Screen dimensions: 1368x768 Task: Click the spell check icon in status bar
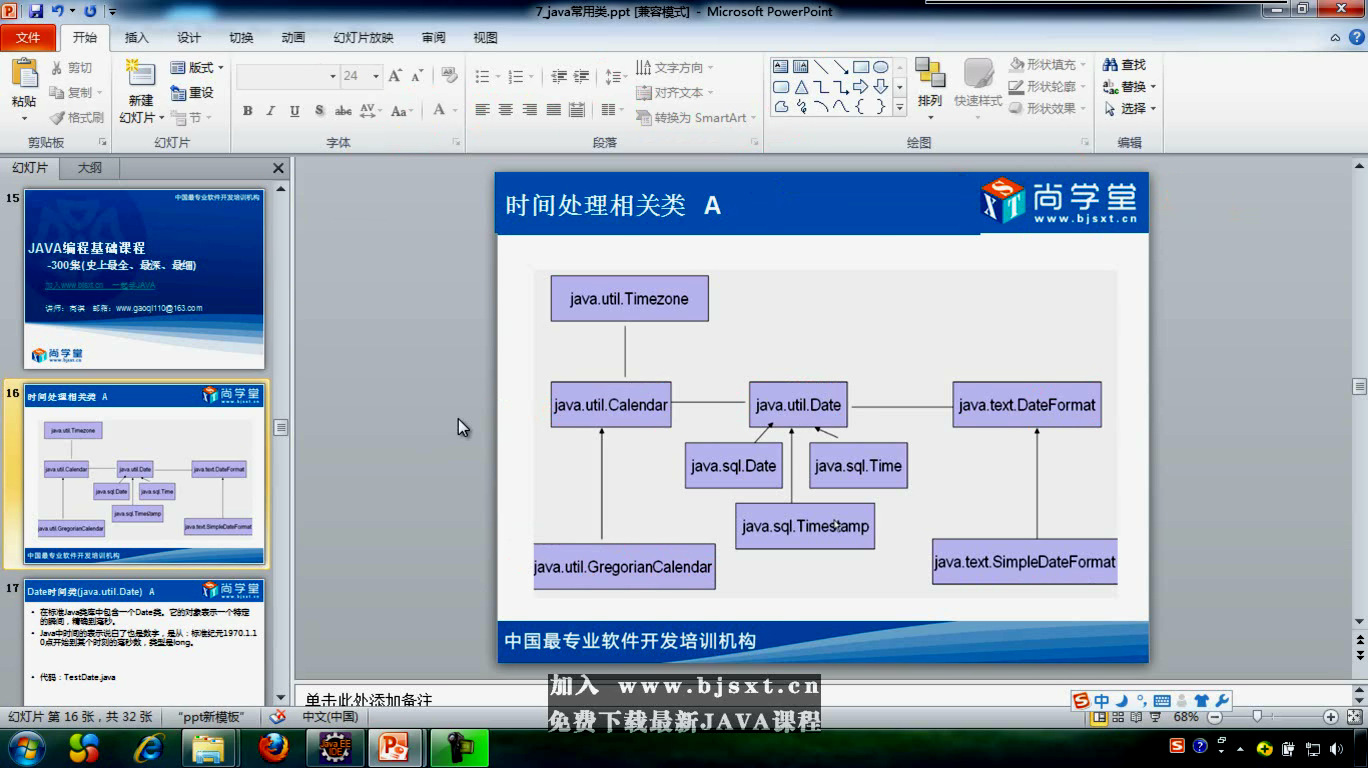tap(277, 717)
